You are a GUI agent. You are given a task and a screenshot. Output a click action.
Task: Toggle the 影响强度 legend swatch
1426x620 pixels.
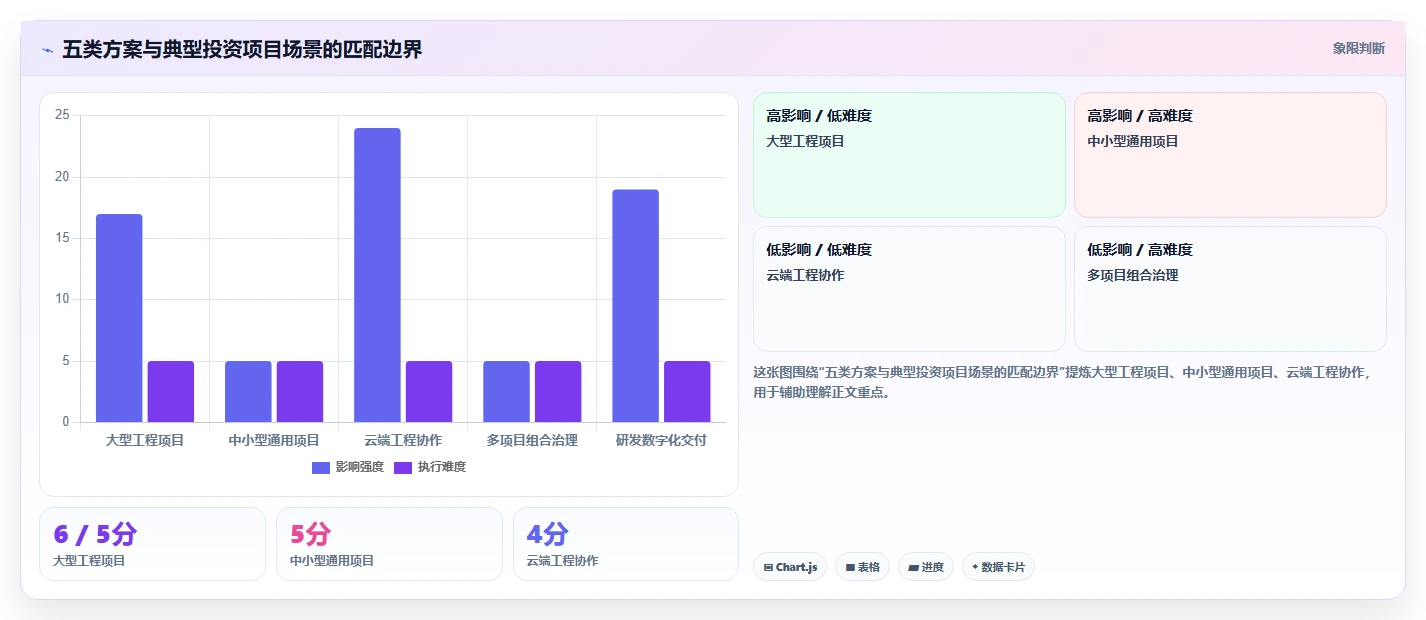[321, 468]
